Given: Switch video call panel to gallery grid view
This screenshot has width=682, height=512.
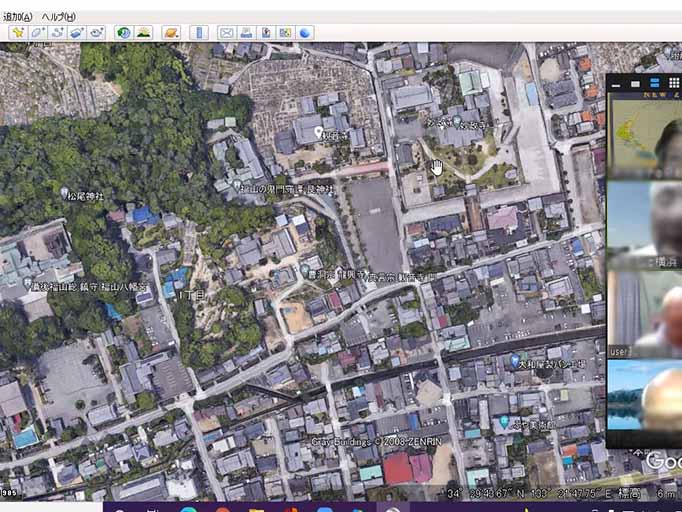Looking at the screenshot, I should 673,83.
